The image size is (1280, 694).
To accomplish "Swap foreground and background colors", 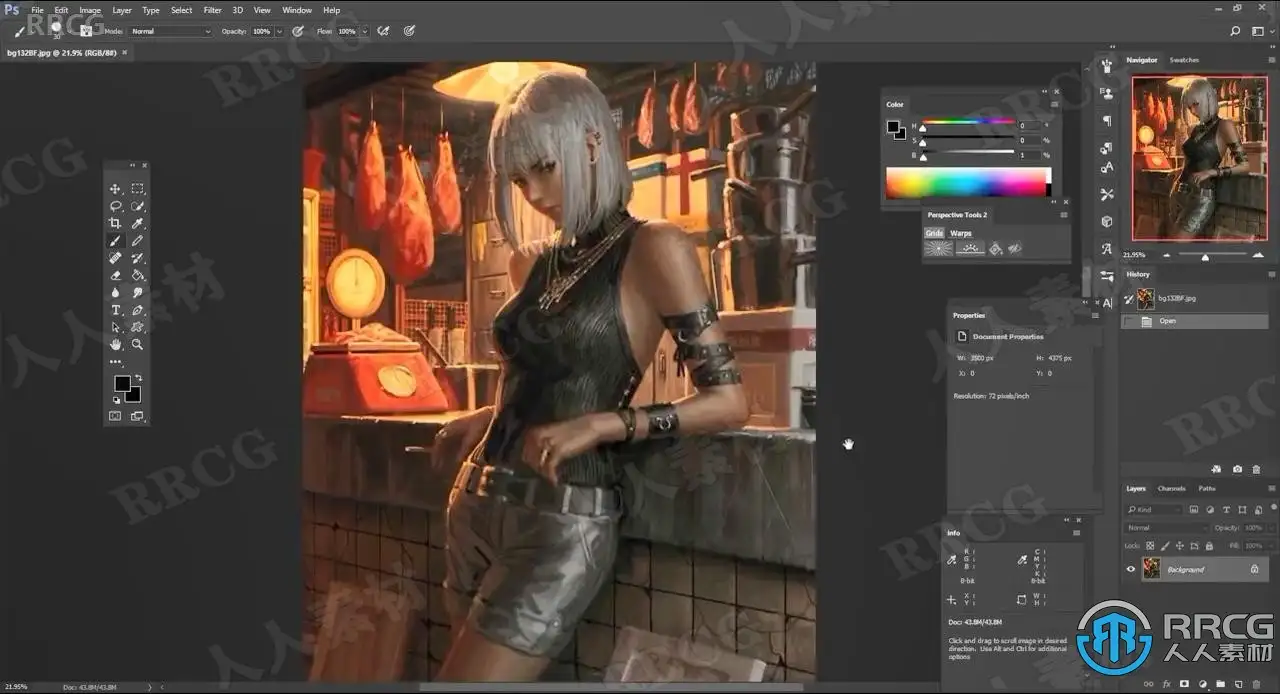I will [138, 378].
